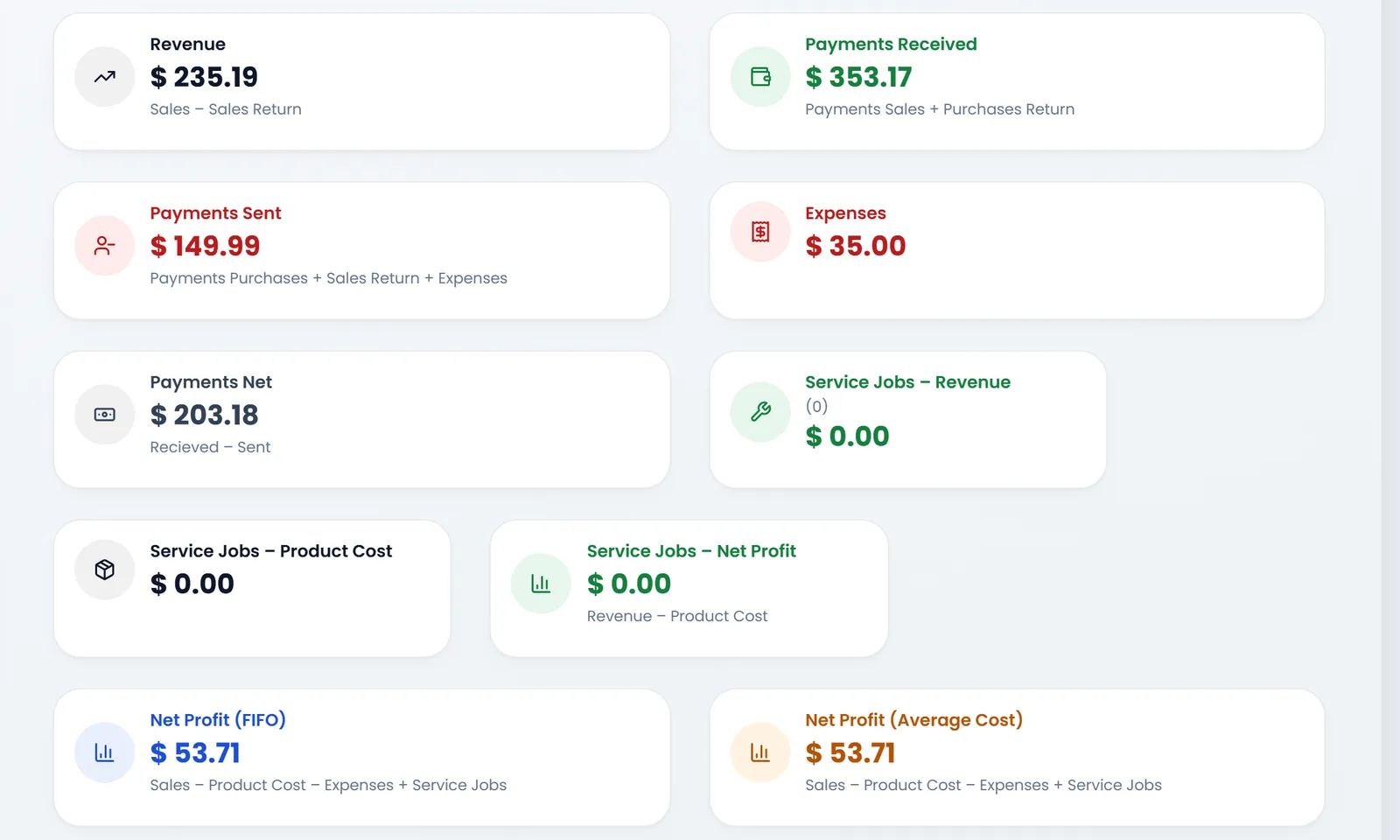Viewport: 1400px width, 840px height.
Task: Click the Payments Net banknote icon
Action: pos(105,415)
